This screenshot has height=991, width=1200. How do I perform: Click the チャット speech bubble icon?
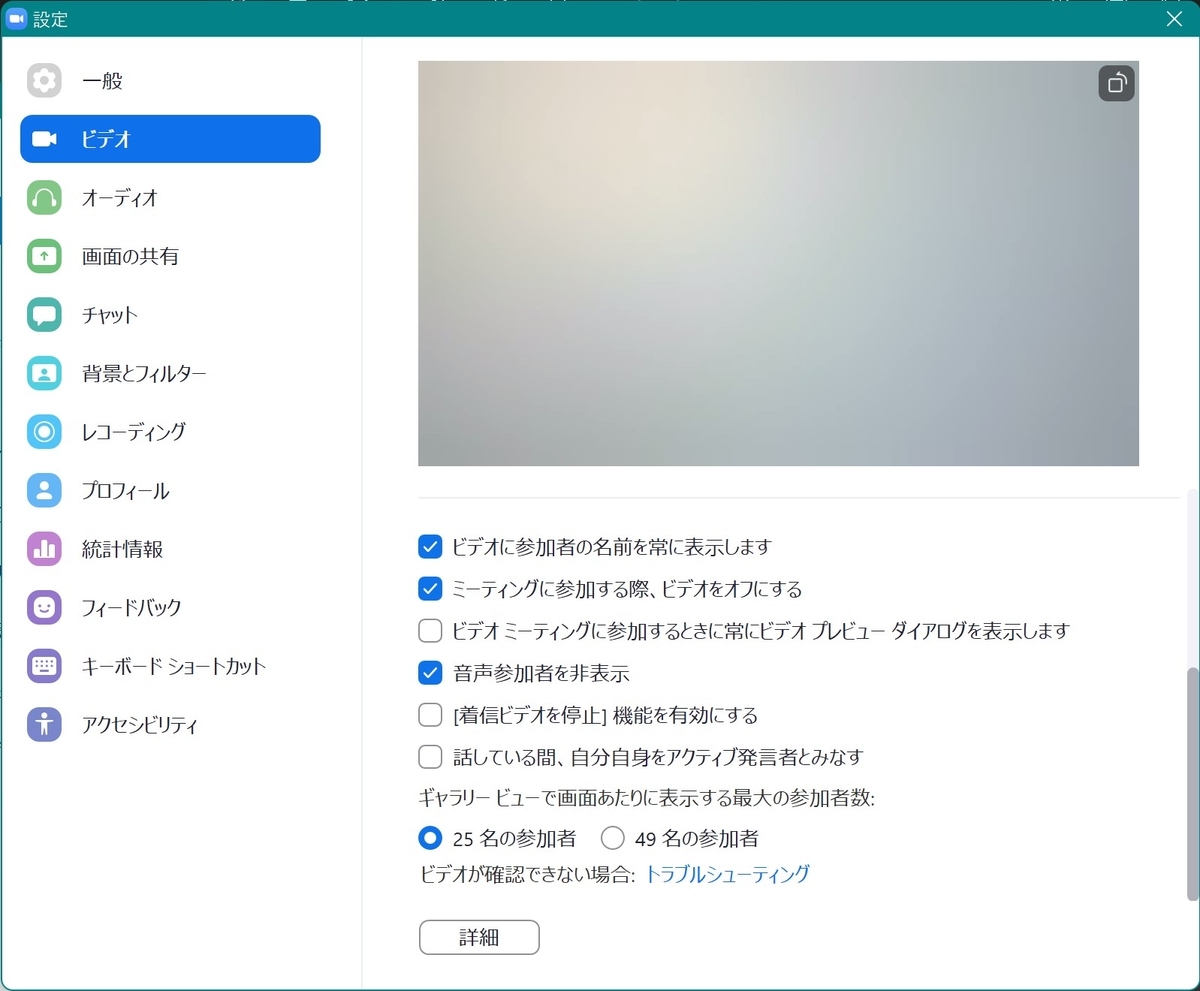coord(44,315)
